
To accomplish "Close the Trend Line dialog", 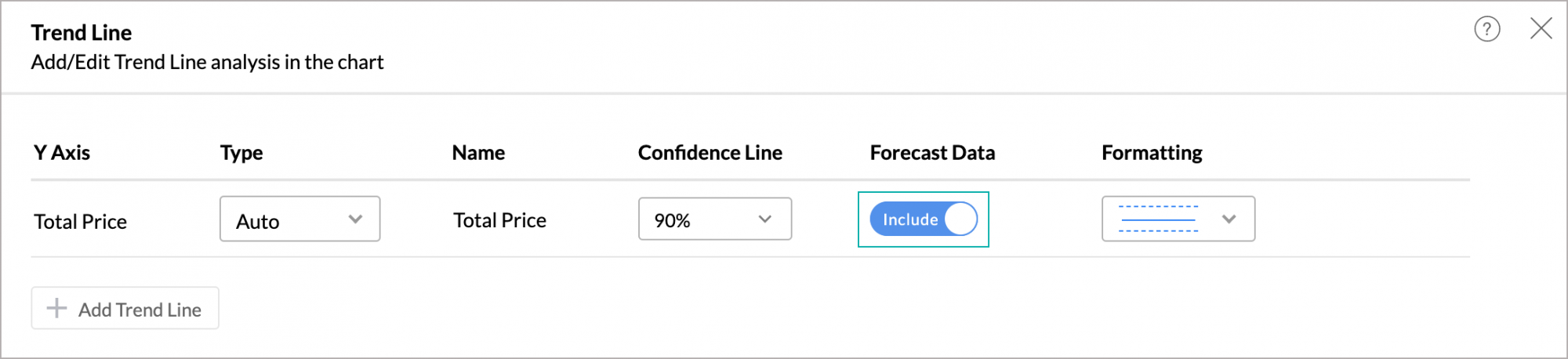I will 1541,29.
